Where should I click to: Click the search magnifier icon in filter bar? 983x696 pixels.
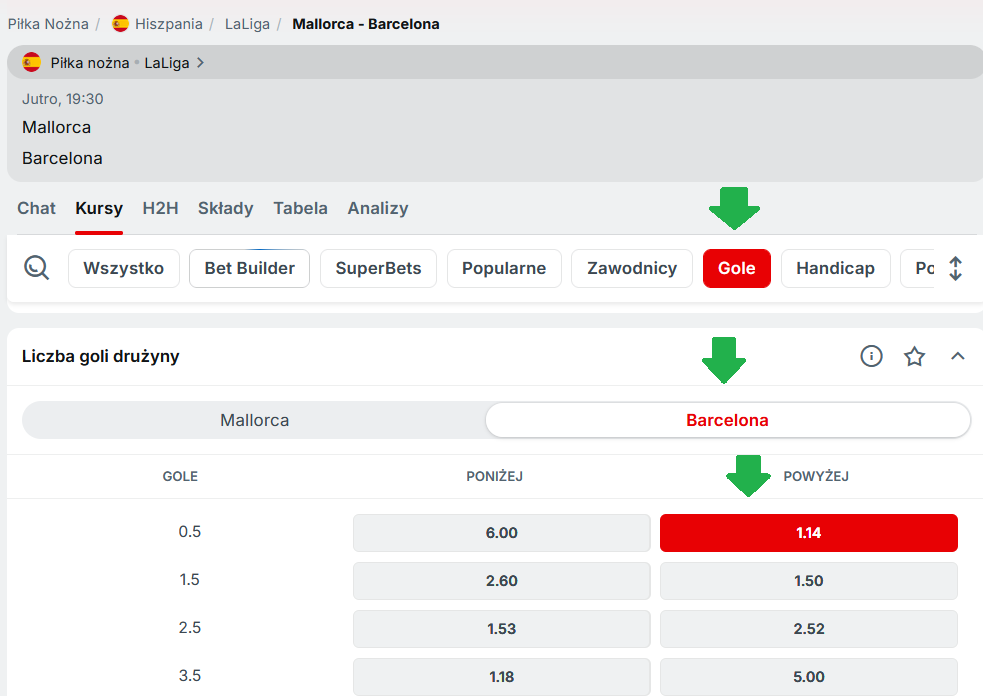click(37, 268)
